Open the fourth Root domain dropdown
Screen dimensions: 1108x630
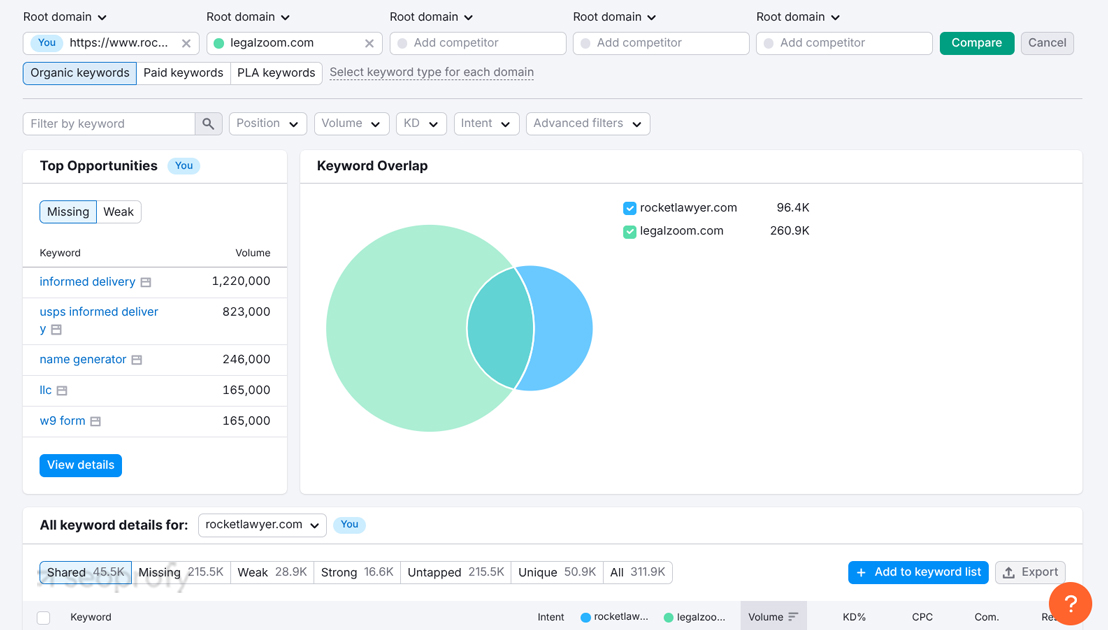tap(614, 17)
